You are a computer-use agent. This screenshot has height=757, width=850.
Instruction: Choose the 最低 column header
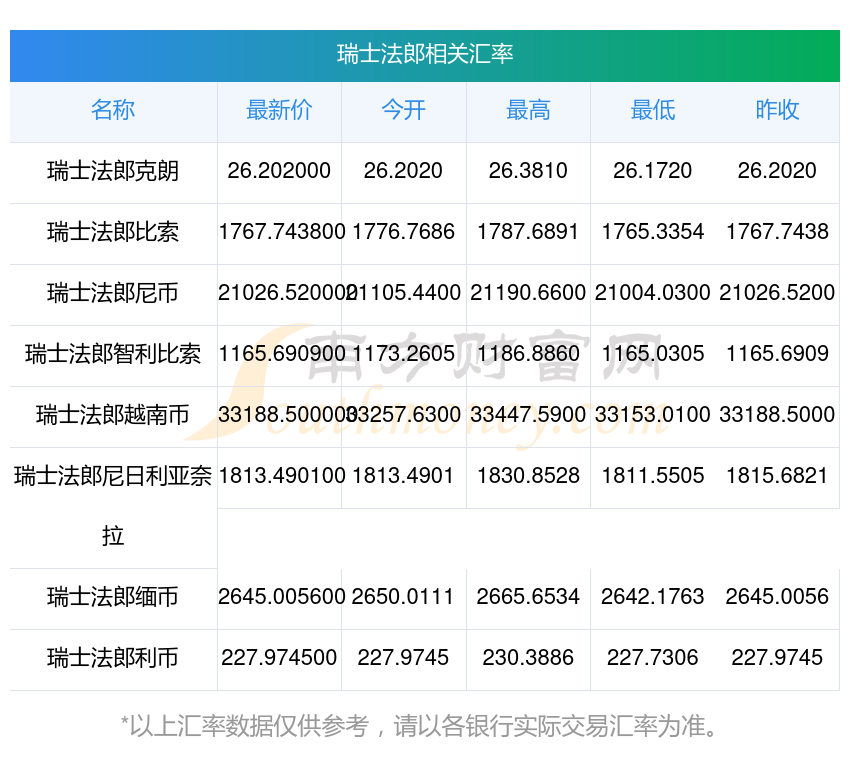pyautogui.click(x=652, y=110)
